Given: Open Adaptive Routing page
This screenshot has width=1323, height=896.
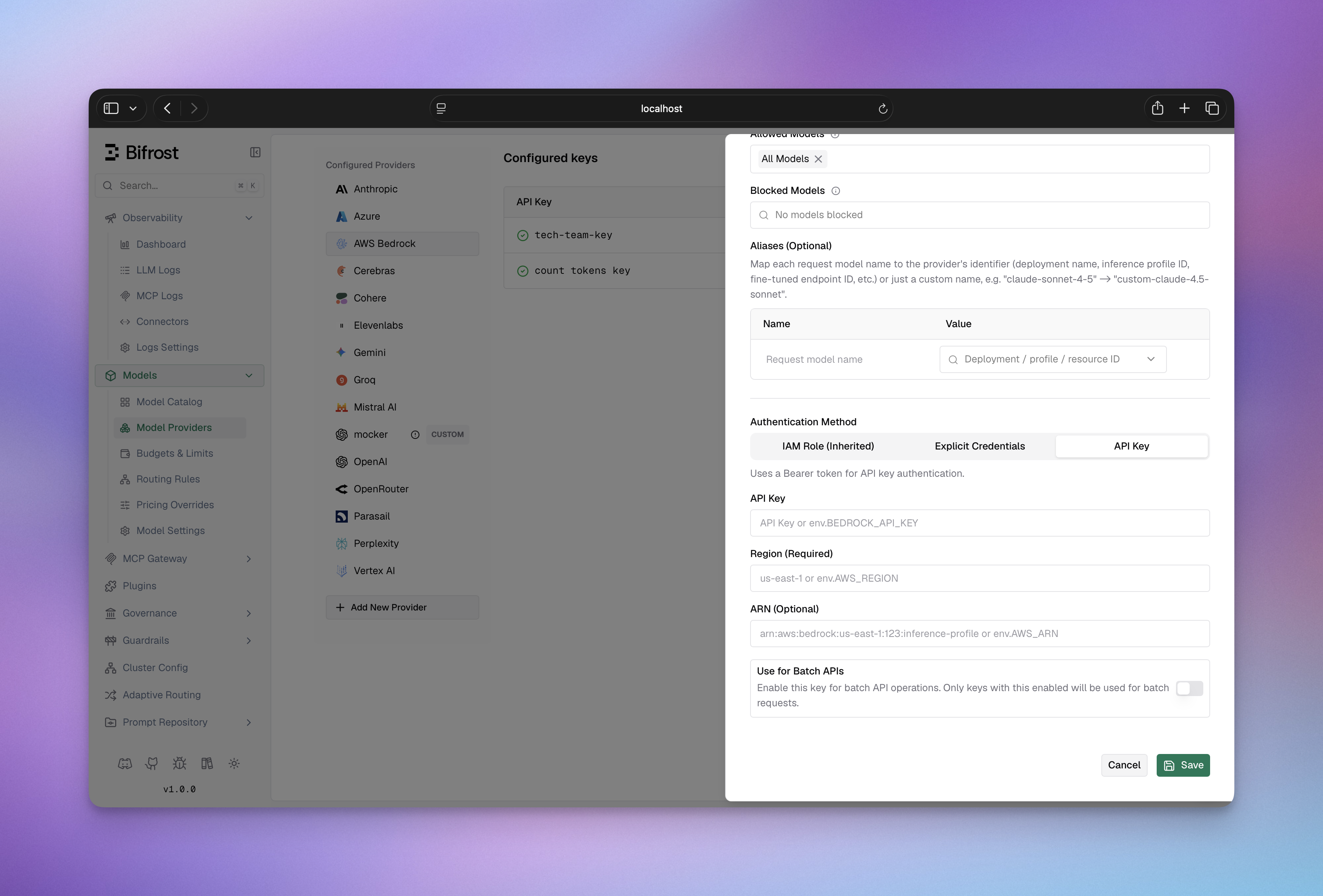Looking at the screenshot, I should pos(179,695).
